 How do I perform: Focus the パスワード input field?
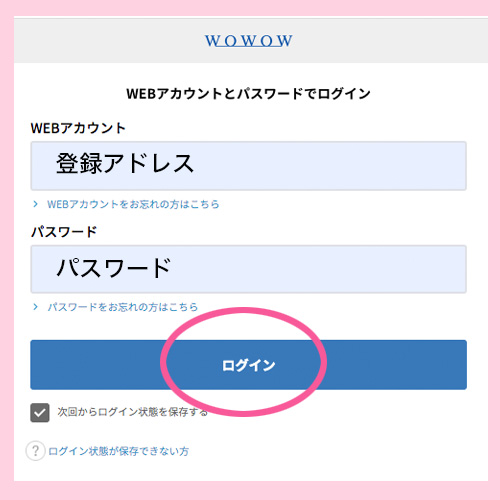(249, 269)
